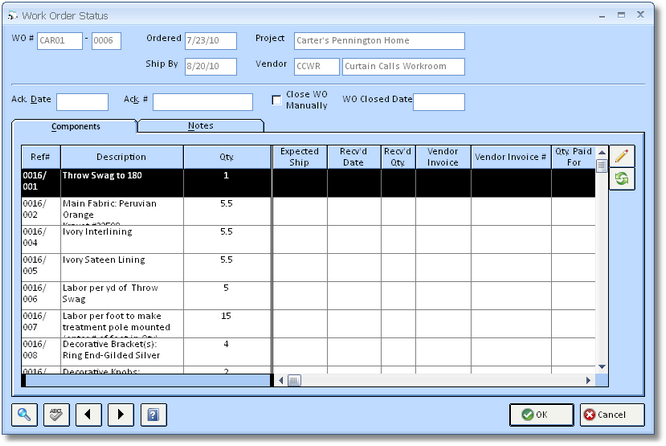Image resolution: width=666 pixels, height=446 pixels.
Task: Click the grid vertical scrollbar down arrow
Action: coord(602,367)
